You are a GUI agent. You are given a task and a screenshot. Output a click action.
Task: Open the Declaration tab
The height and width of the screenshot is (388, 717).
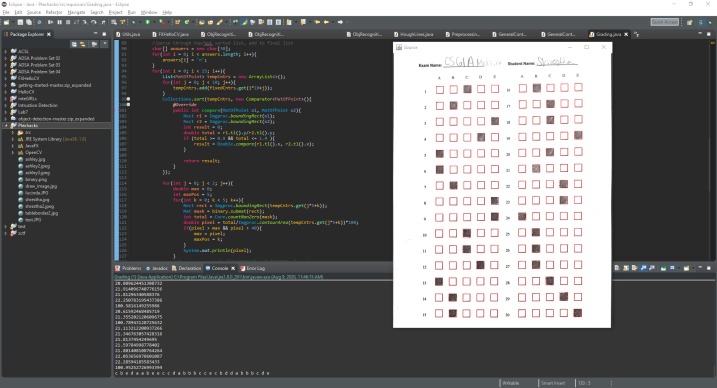pos(187,268)
